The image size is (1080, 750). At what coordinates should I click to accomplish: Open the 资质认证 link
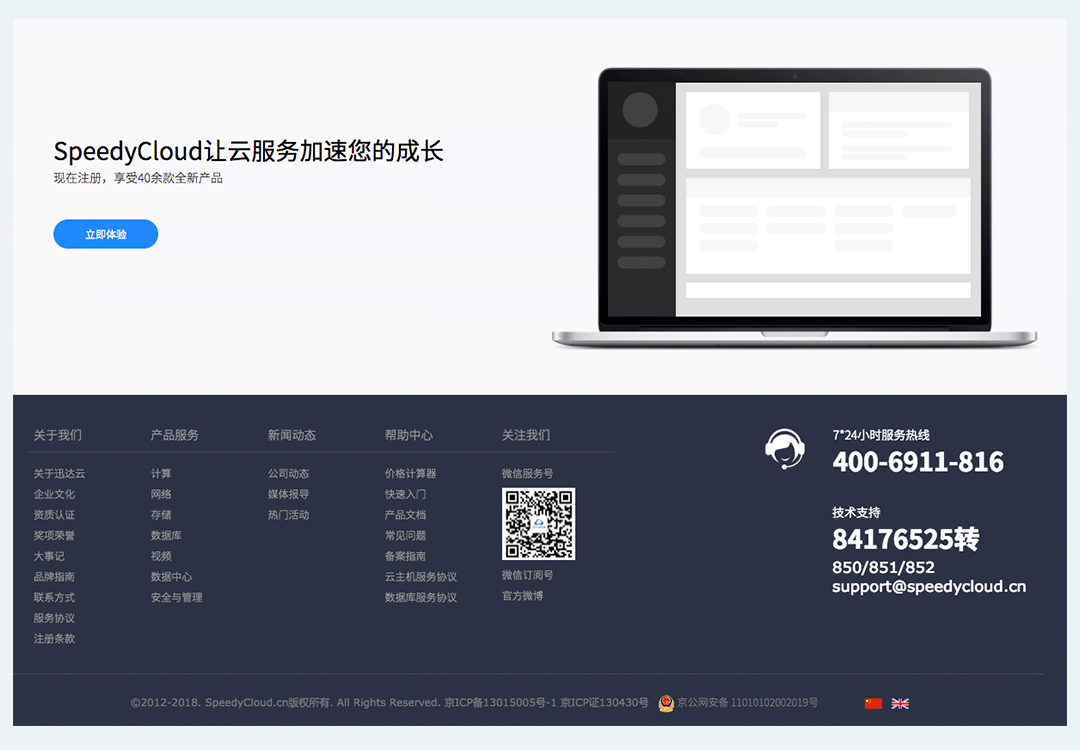(x=54, y=515)
